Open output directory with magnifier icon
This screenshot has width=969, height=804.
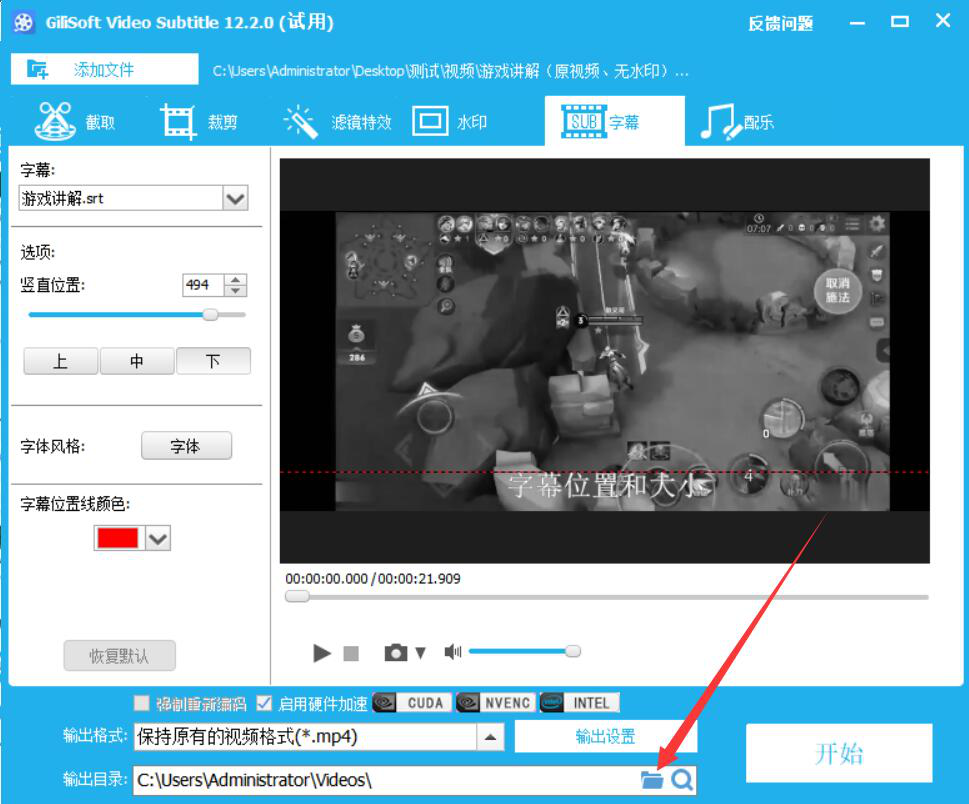coord(682,780)
